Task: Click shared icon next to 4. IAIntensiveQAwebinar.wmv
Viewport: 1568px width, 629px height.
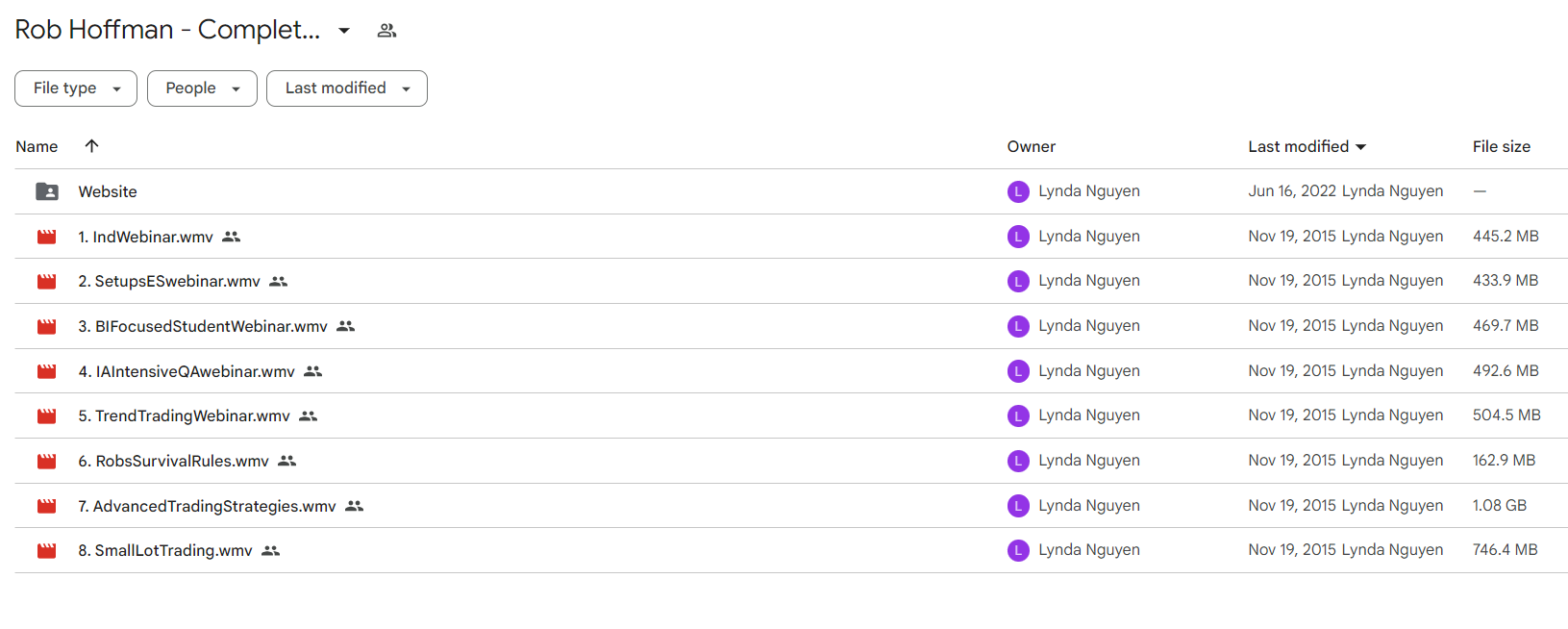Action: [313, 371]
